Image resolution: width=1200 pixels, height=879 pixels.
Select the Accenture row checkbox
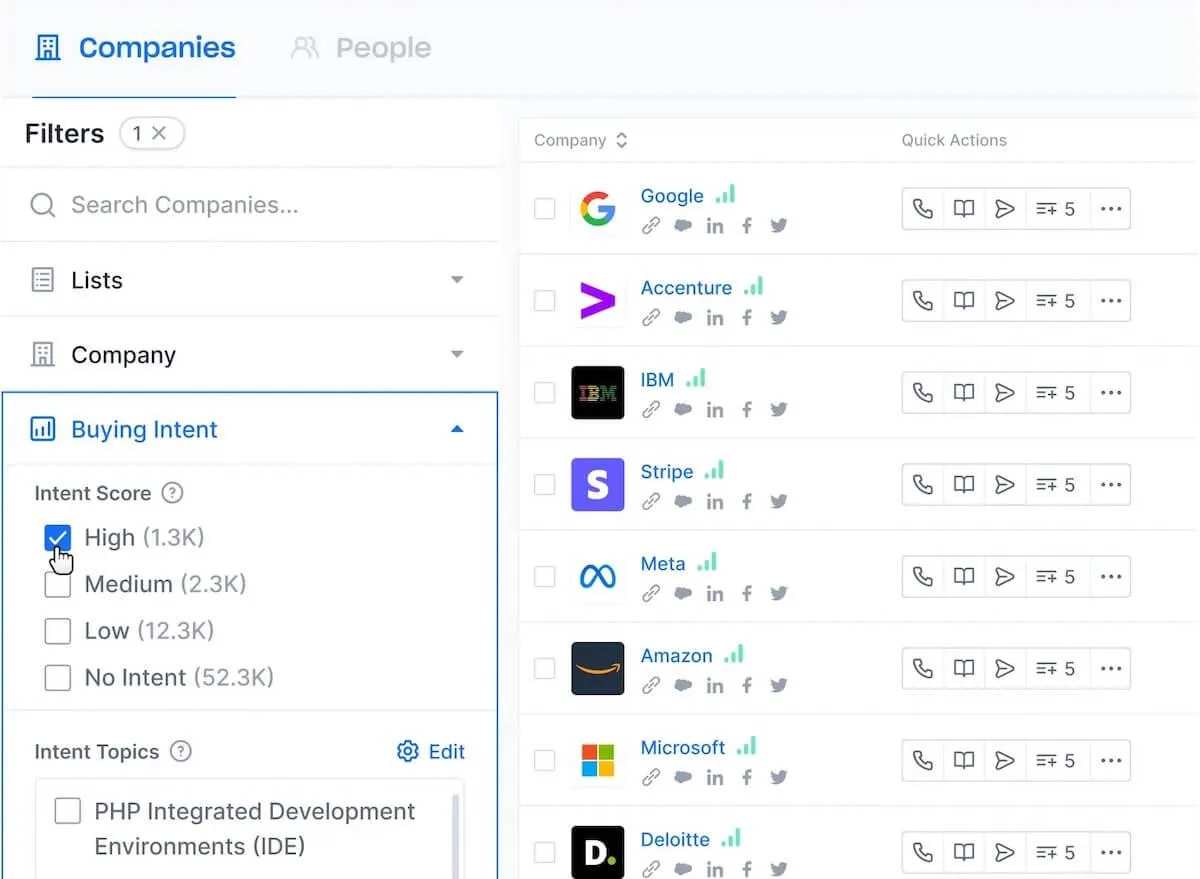coord(544,301)
